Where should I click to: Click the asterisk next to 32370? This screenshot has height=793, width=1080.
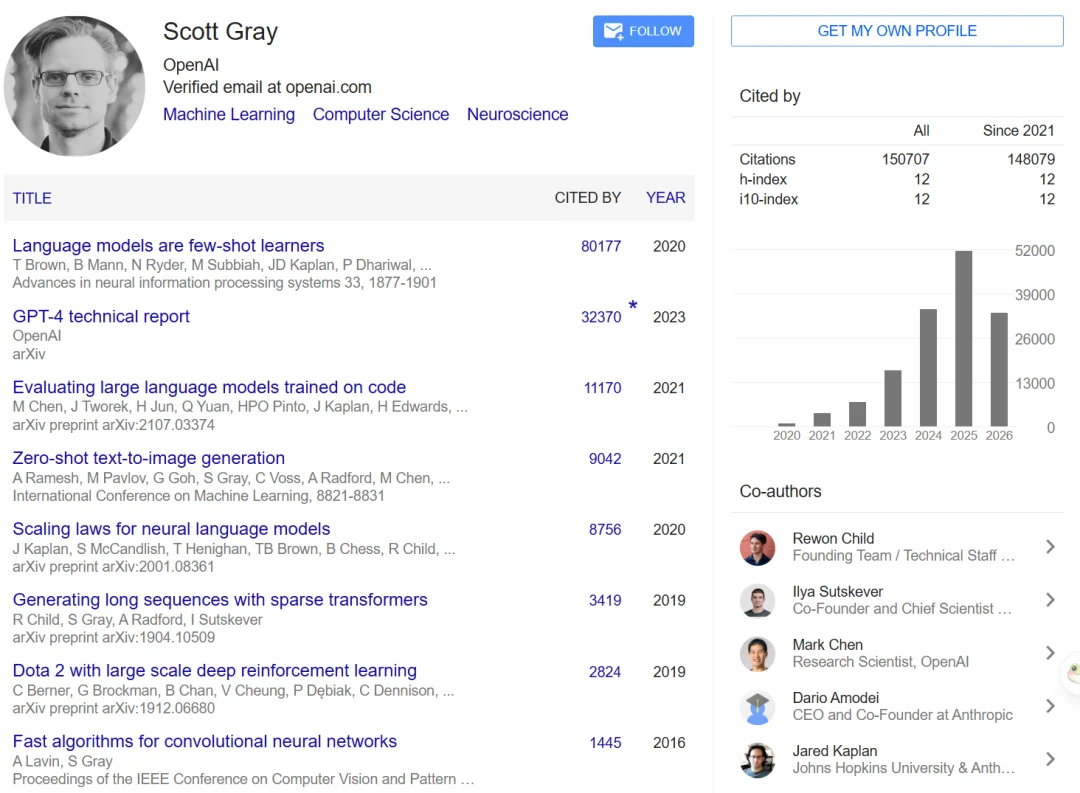pos(632,305)
